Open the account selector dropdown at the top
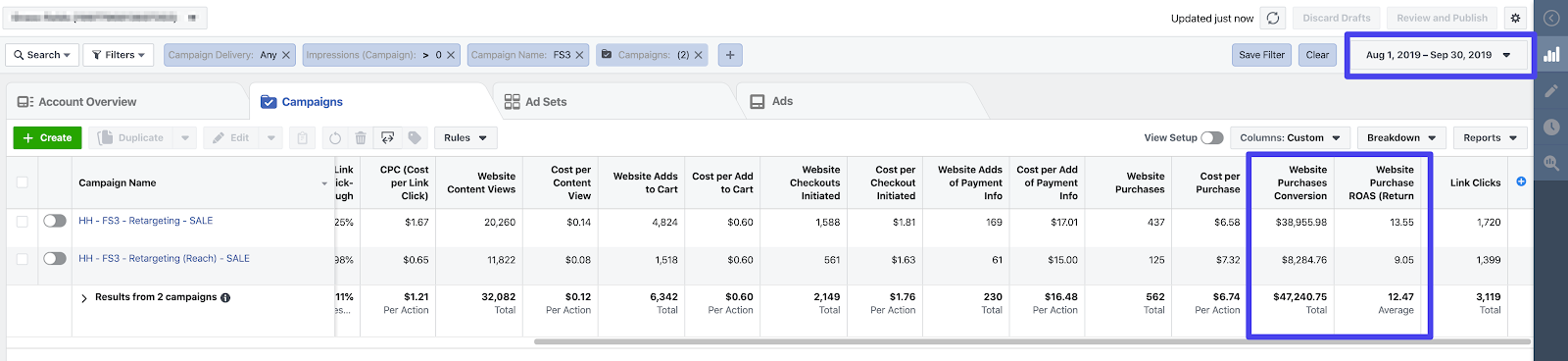The width and height of the screenshot is (1568, 361). pos(106,18)
